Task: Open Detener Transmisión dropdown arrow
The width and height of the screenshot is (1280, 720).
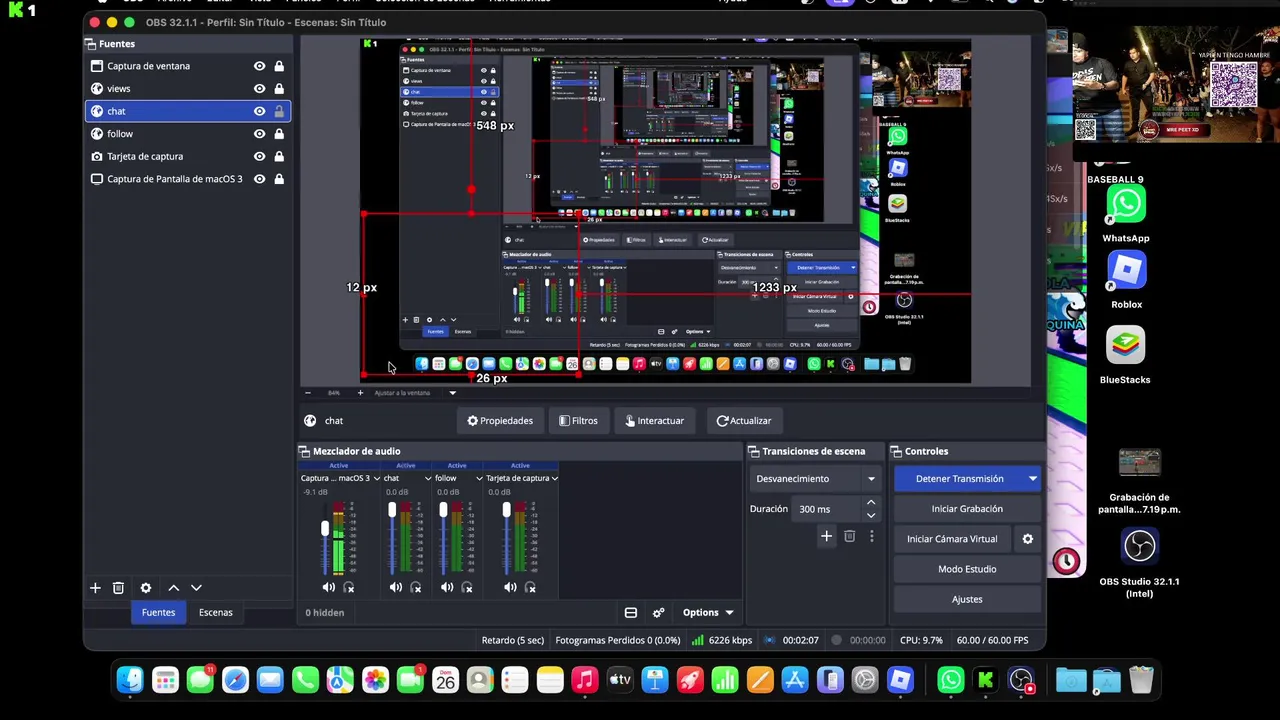Action: pyautogui.click(x=1032, y=479)
